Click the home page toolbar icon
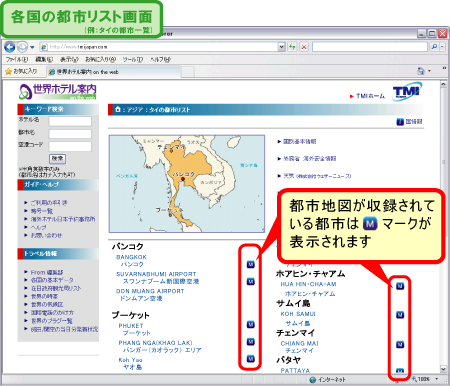The width and height of the screenshot is (450, 386). [x=421, y=71]
